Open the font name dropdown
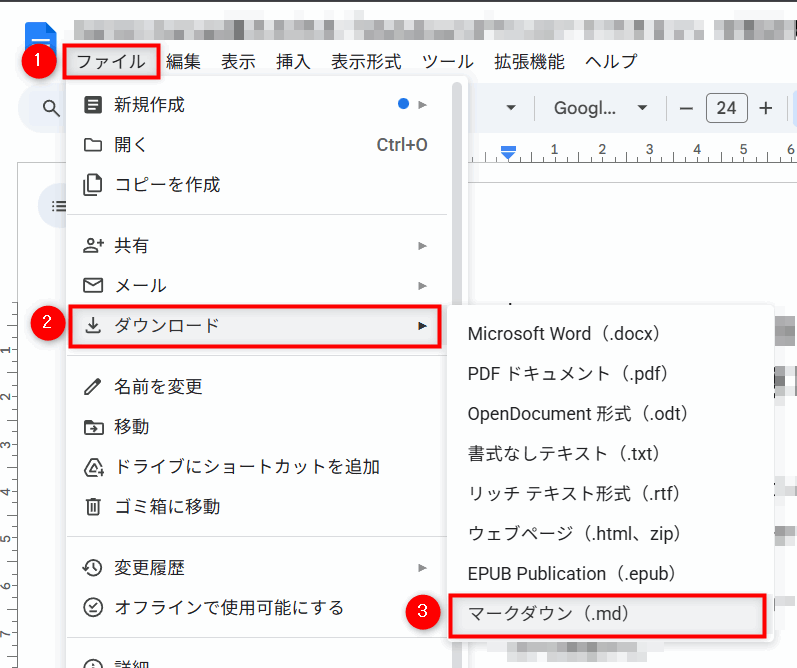This screenshot has height=668, width=797. click(x=600, y=108)
